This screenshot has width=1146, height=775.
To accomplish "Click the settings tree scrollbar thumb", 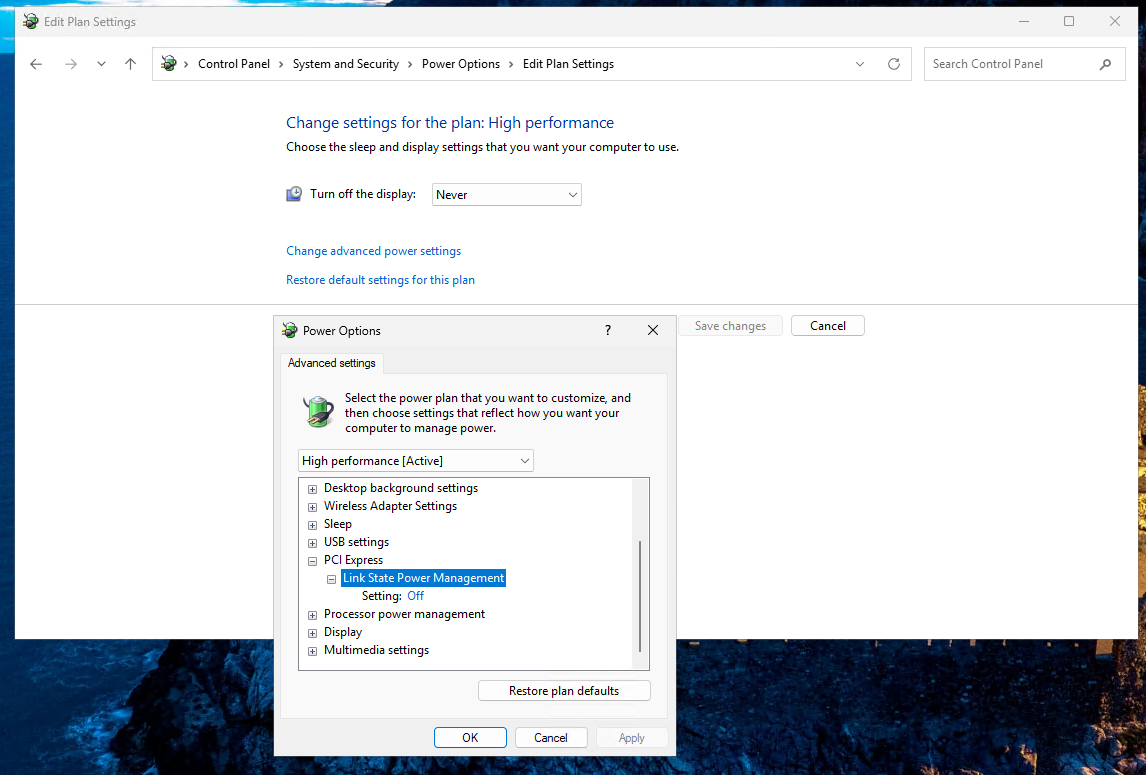I will 640,596.
